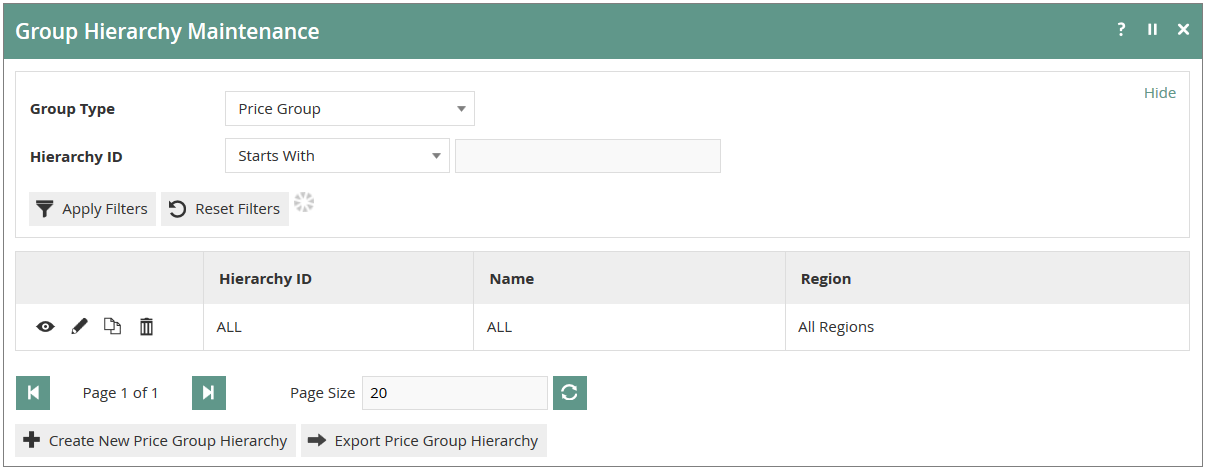Image resolution: width=1206 pixels, height=470 pixels.
Task: Go to last page of results
Action: [209, 393]
